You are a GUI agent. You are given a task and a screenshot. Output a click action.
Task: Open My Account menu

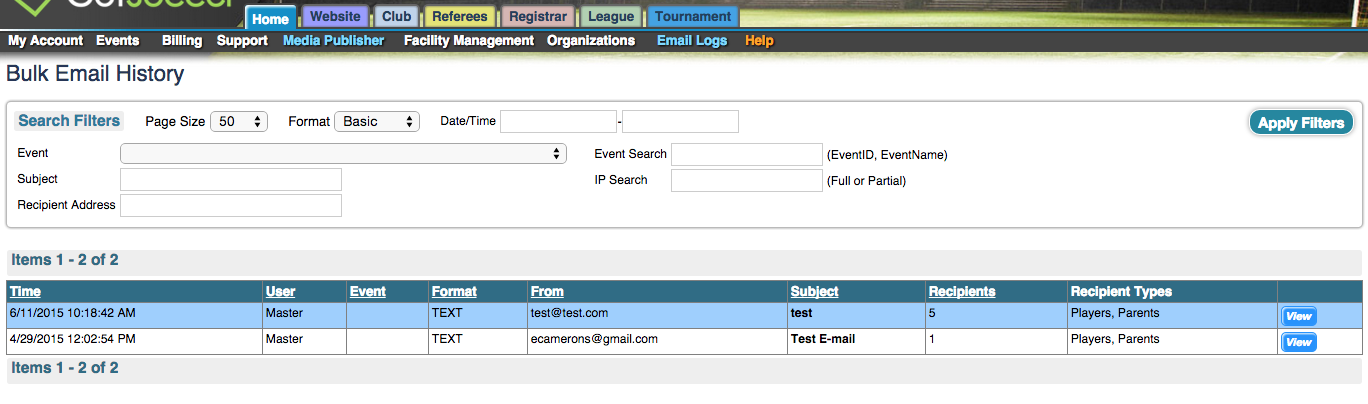(45, 41)
